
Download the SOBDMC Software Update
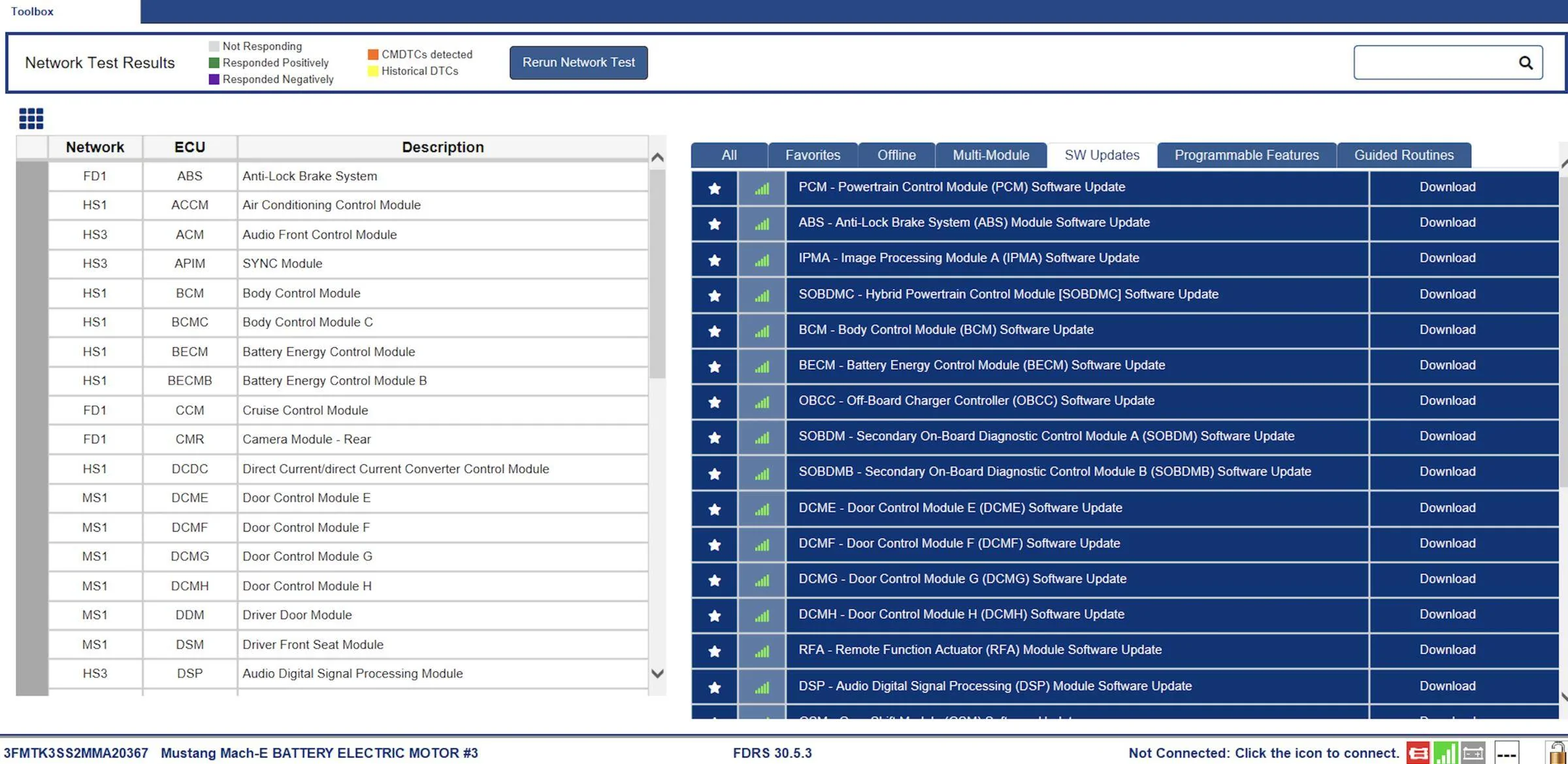[1447, 295]
